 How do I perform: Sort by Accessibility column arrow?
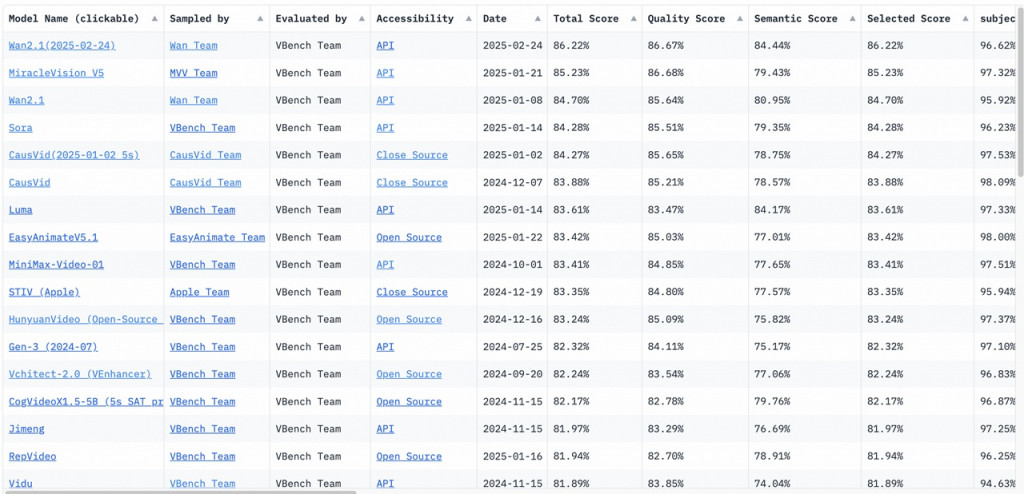click(x=468, y=19)
